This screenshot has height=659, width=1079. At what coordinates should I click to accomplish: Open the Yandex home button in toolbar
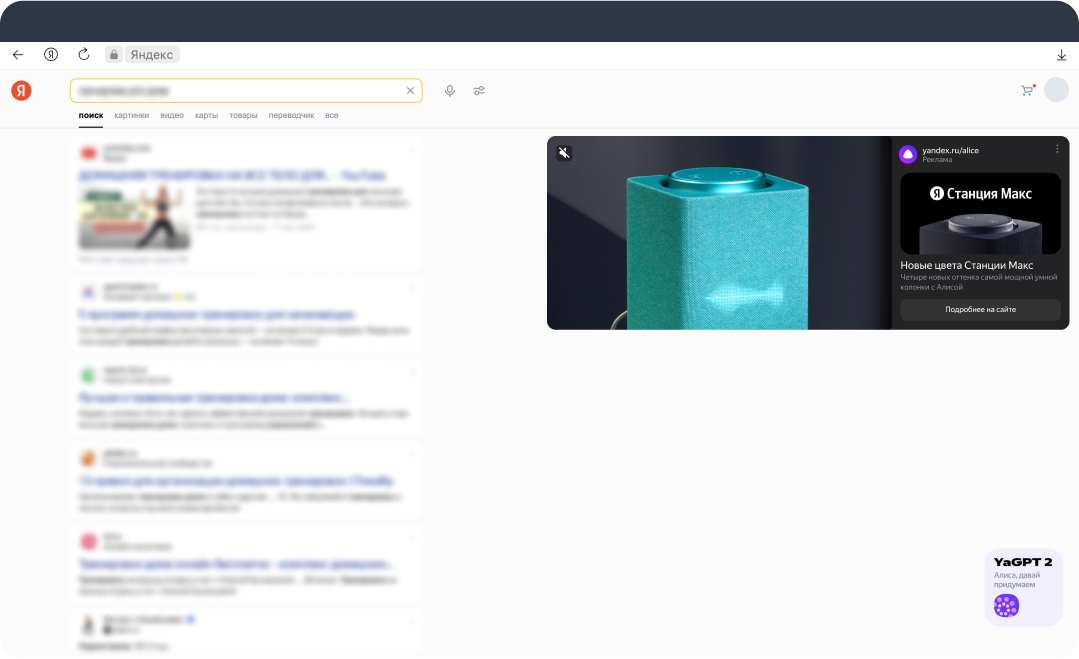coord(51,54)
